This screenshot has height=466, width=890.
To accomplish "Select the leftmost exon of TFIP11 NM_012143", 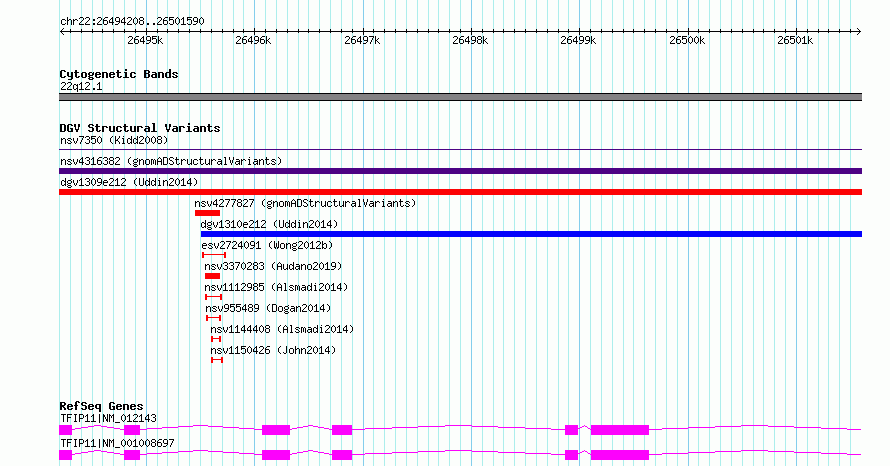I will [x=65, y=430].
